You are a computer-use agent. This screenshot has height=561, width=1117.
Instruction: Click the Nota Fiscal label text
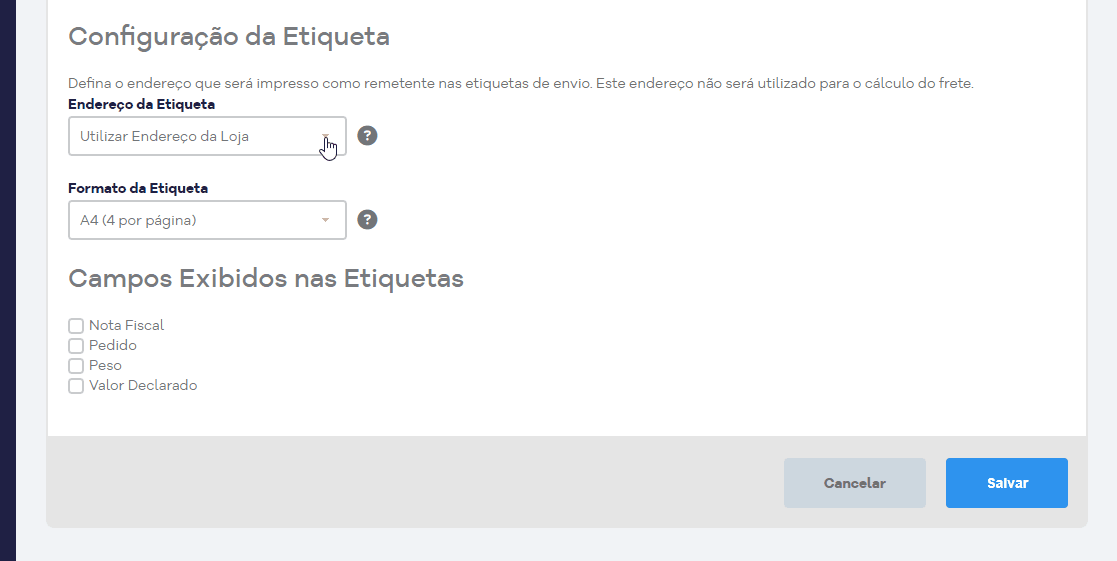126,325
